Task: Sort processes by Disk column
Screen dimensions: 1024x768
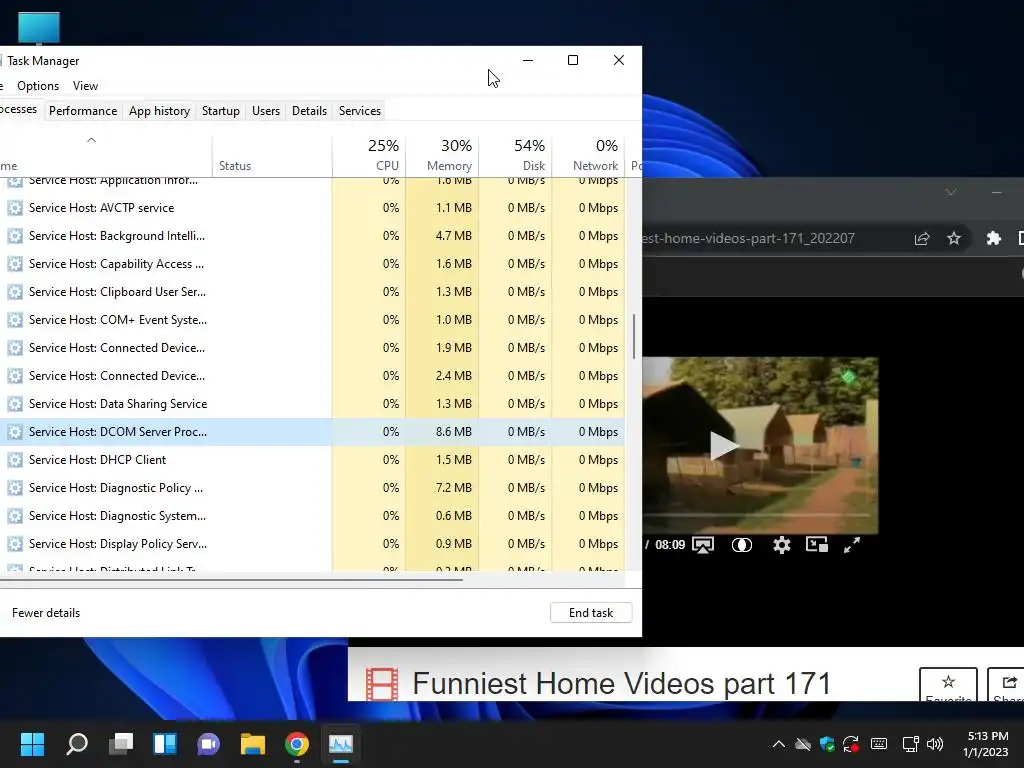Action: coord(515,155)
